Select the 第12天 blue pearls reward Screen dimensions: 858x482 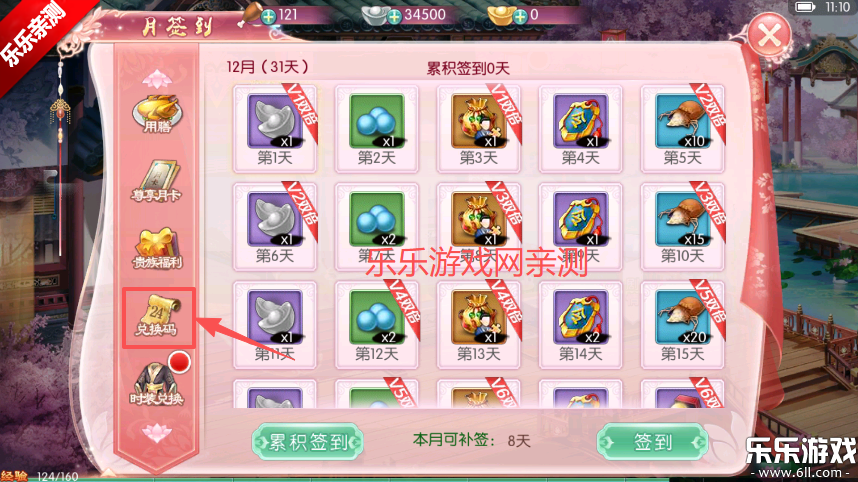pyautogui.click(x=376, y=325)
